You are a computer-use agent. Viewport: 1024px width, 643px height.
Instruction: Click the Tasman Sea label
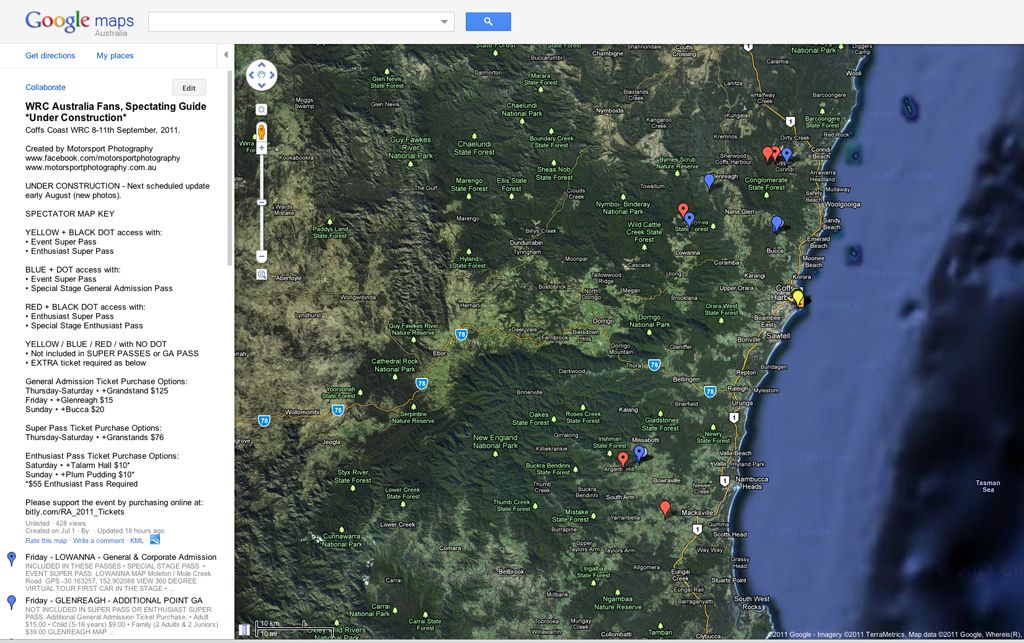[987, 486]
